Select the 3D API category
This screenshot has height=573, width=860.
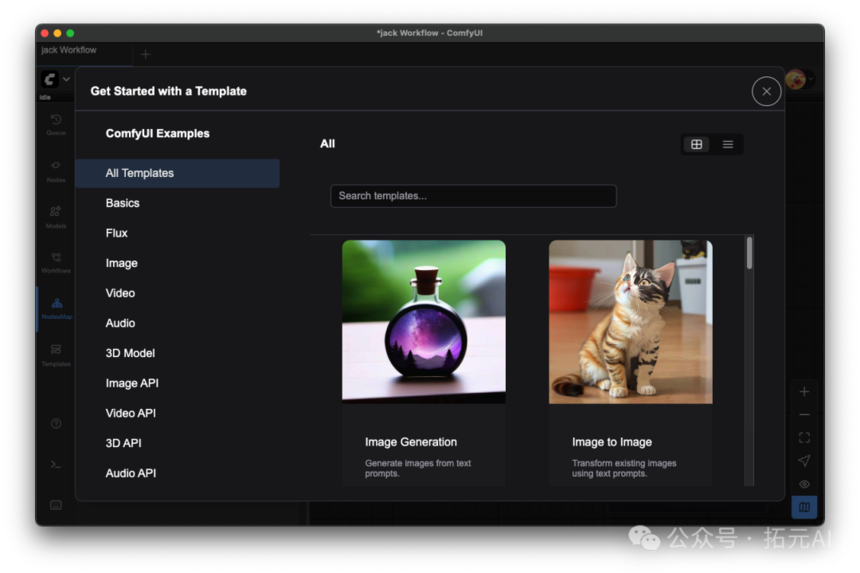click(177, 443)
